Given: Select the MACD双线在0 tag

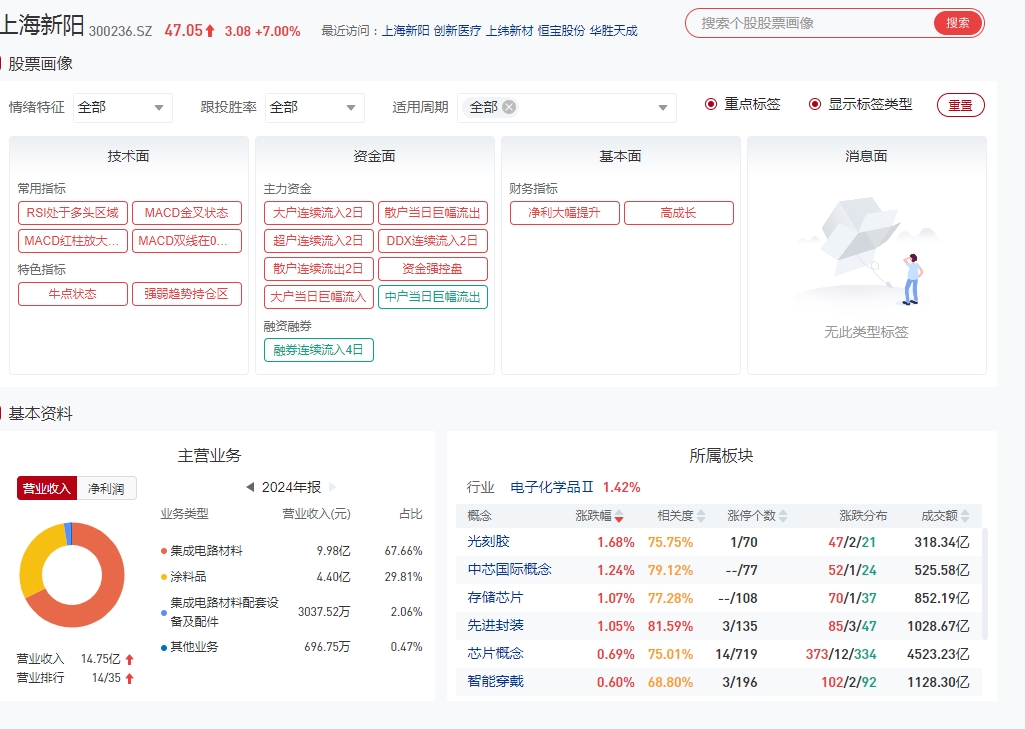Looking at the screenshot, I should (187, 241).
